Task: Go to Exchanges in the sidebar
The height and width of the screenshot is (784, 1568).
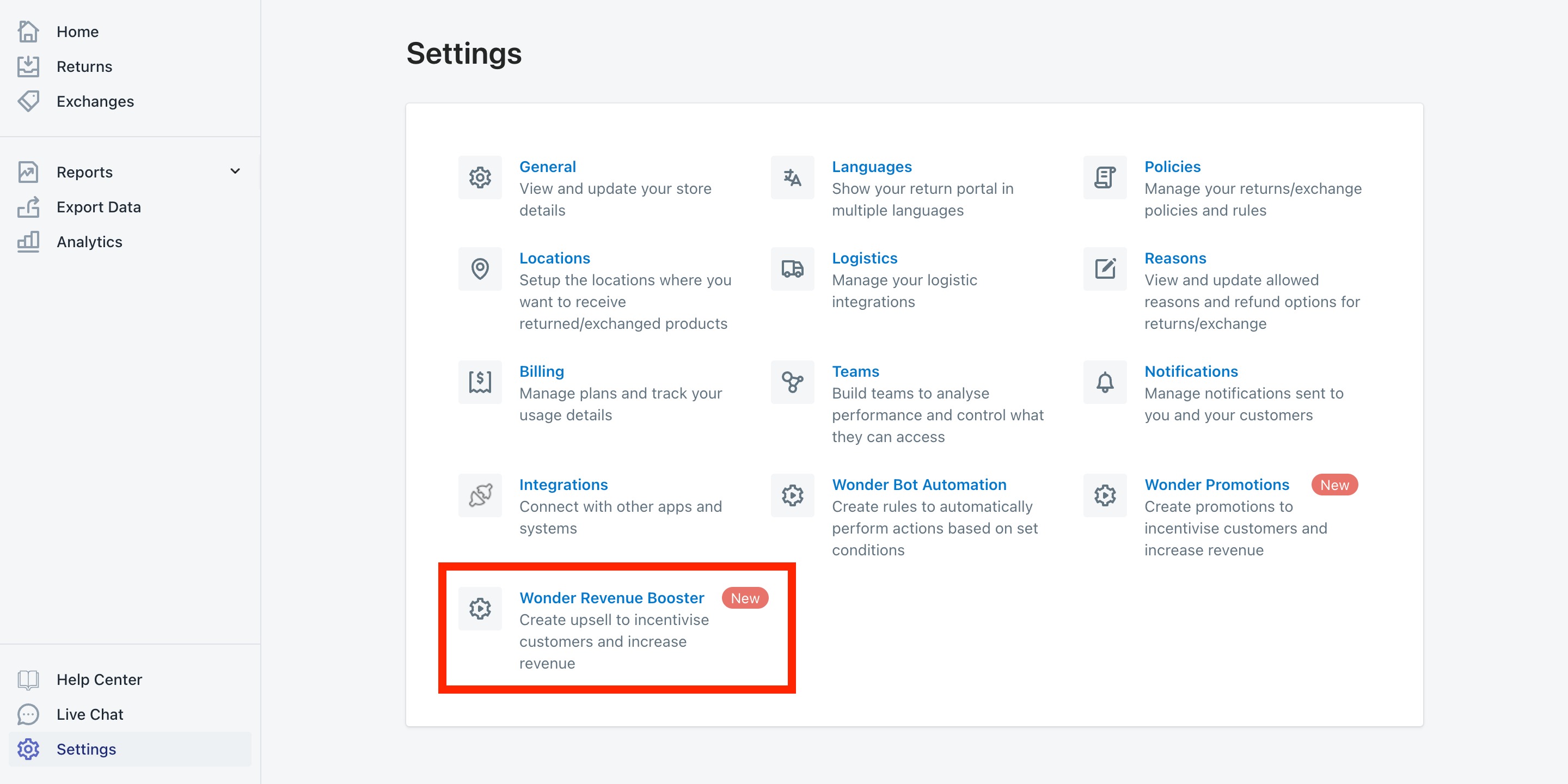Action: tap(95, 101)
